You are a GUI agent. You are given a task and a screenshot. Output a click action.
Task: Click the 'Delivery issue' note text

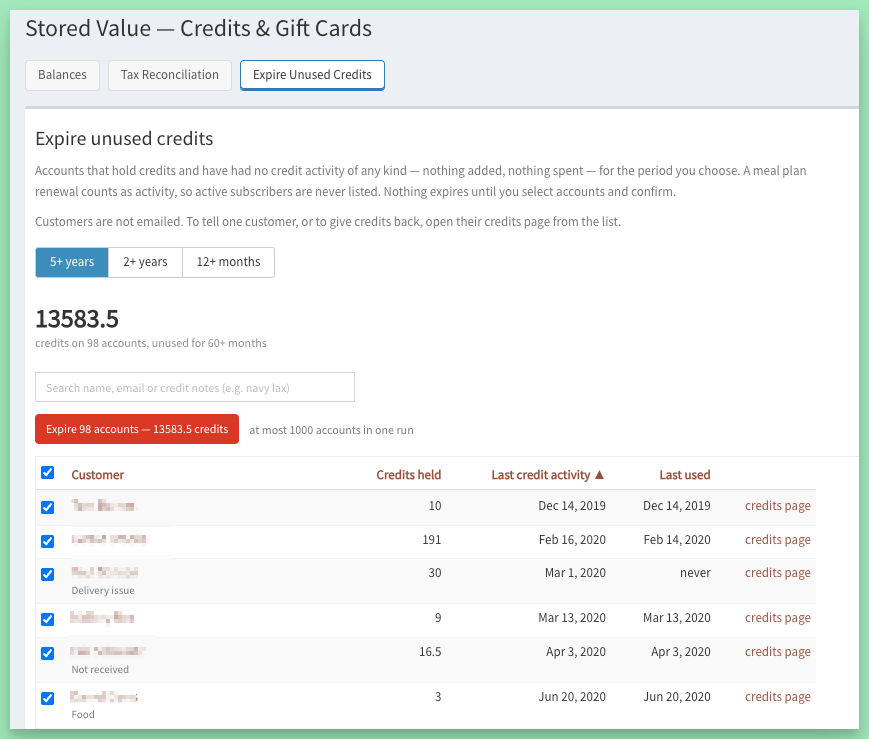tap(103, 590)
